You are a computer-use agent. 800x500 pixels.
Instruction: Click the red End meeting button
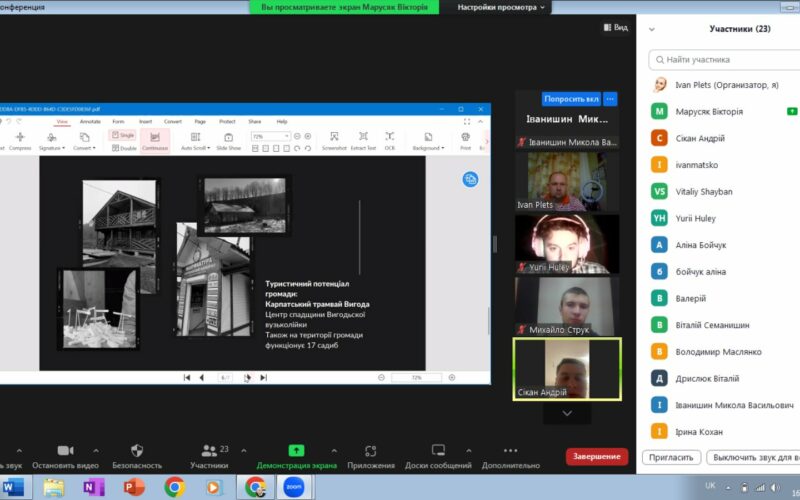[597, 456]
